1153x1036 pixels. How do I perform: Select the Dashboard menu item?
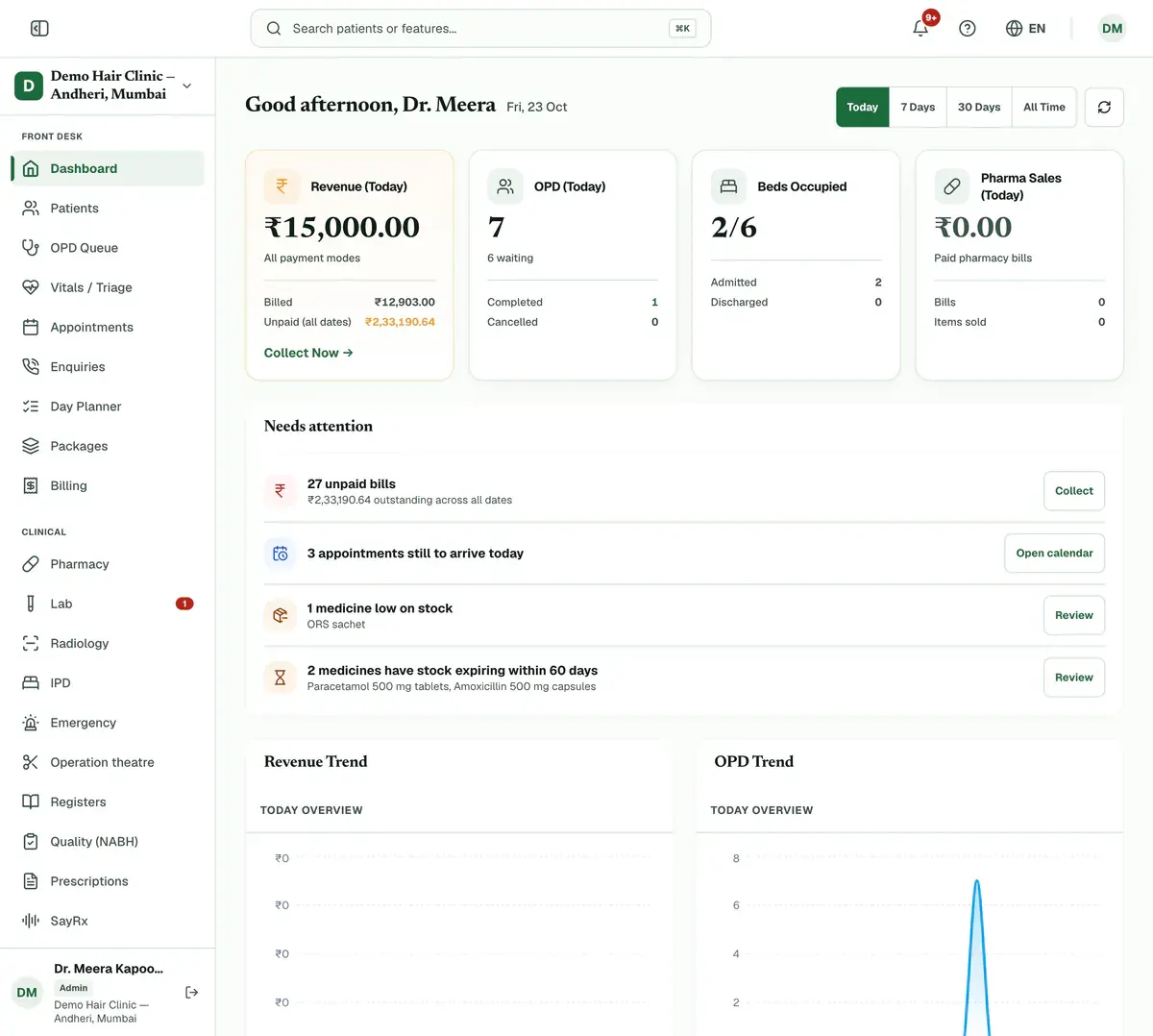pyautogui.click(x=108, y=168)
